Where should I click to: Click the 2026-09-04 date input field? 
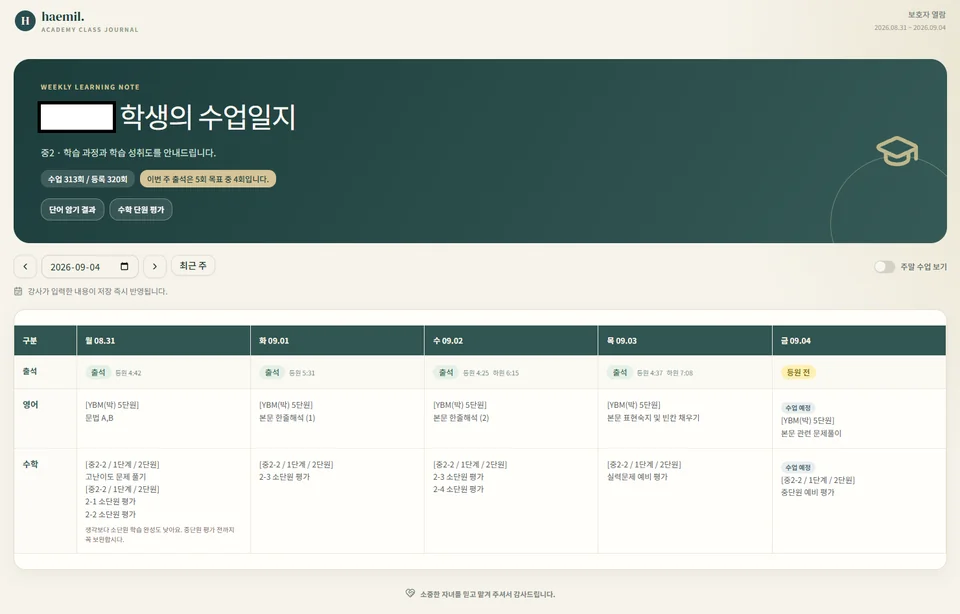coord(89,266)
